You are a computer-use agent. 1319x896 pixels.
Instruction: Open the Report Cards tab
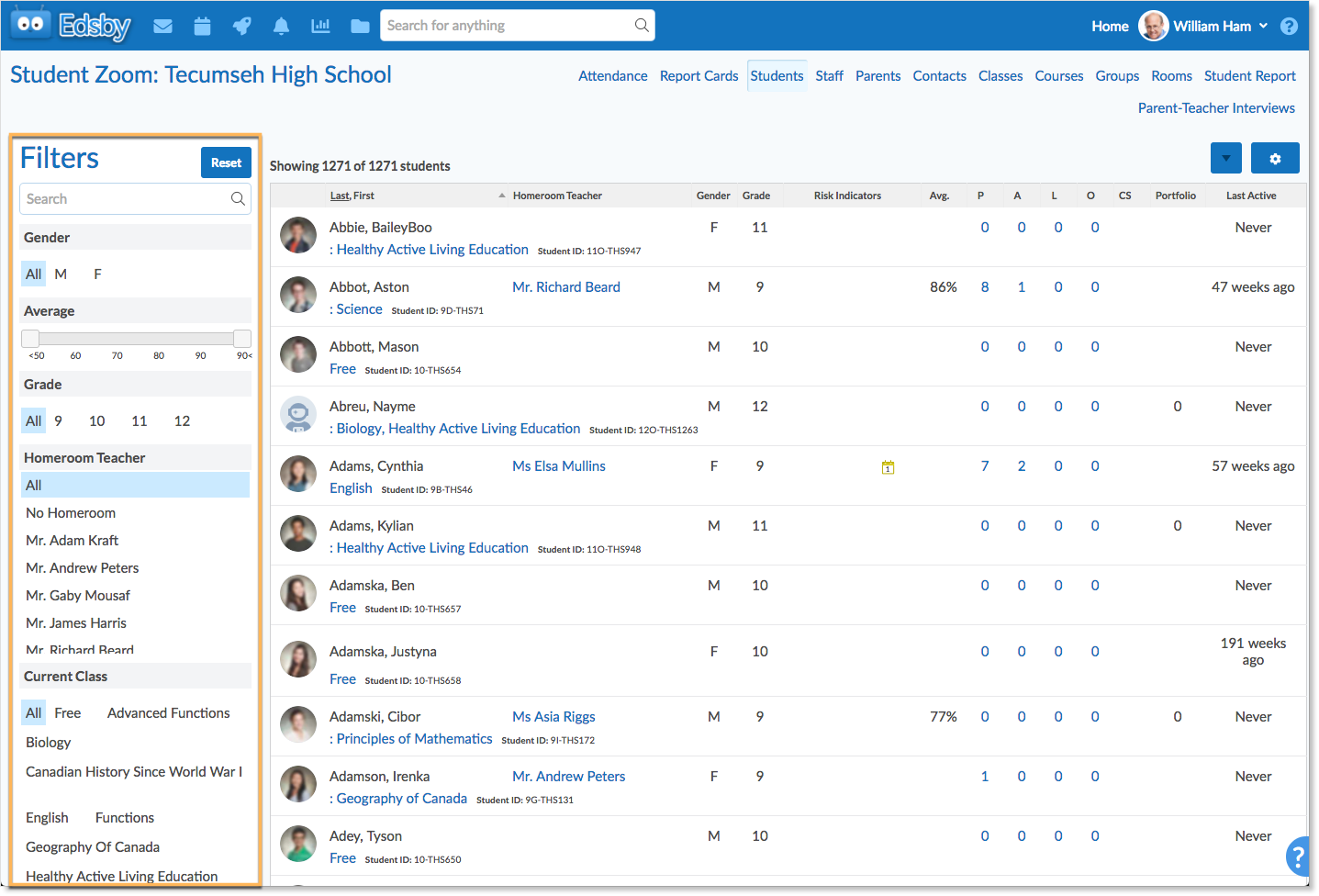click(x=699, y=76)
